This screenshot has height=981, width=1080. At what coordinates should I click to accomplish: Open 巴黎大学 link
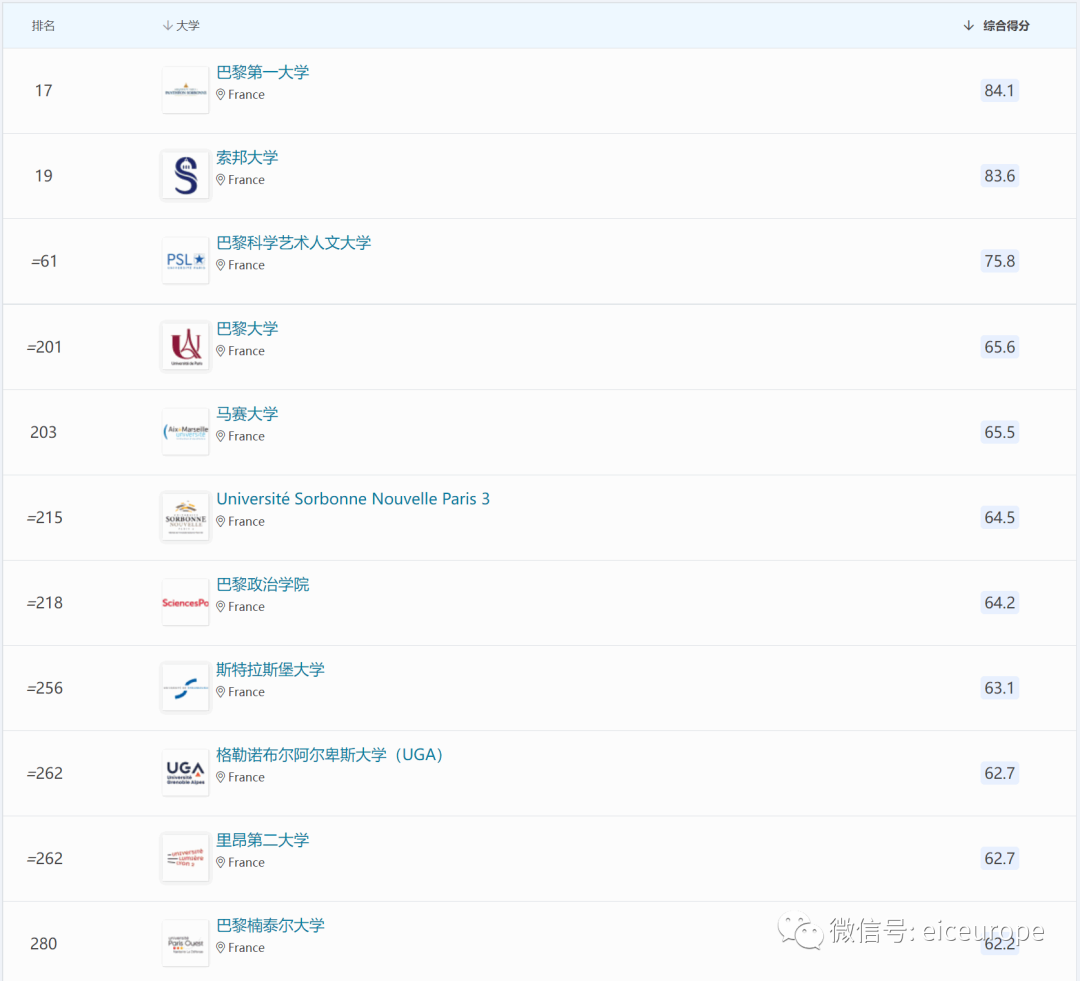[x=247, y=329]
